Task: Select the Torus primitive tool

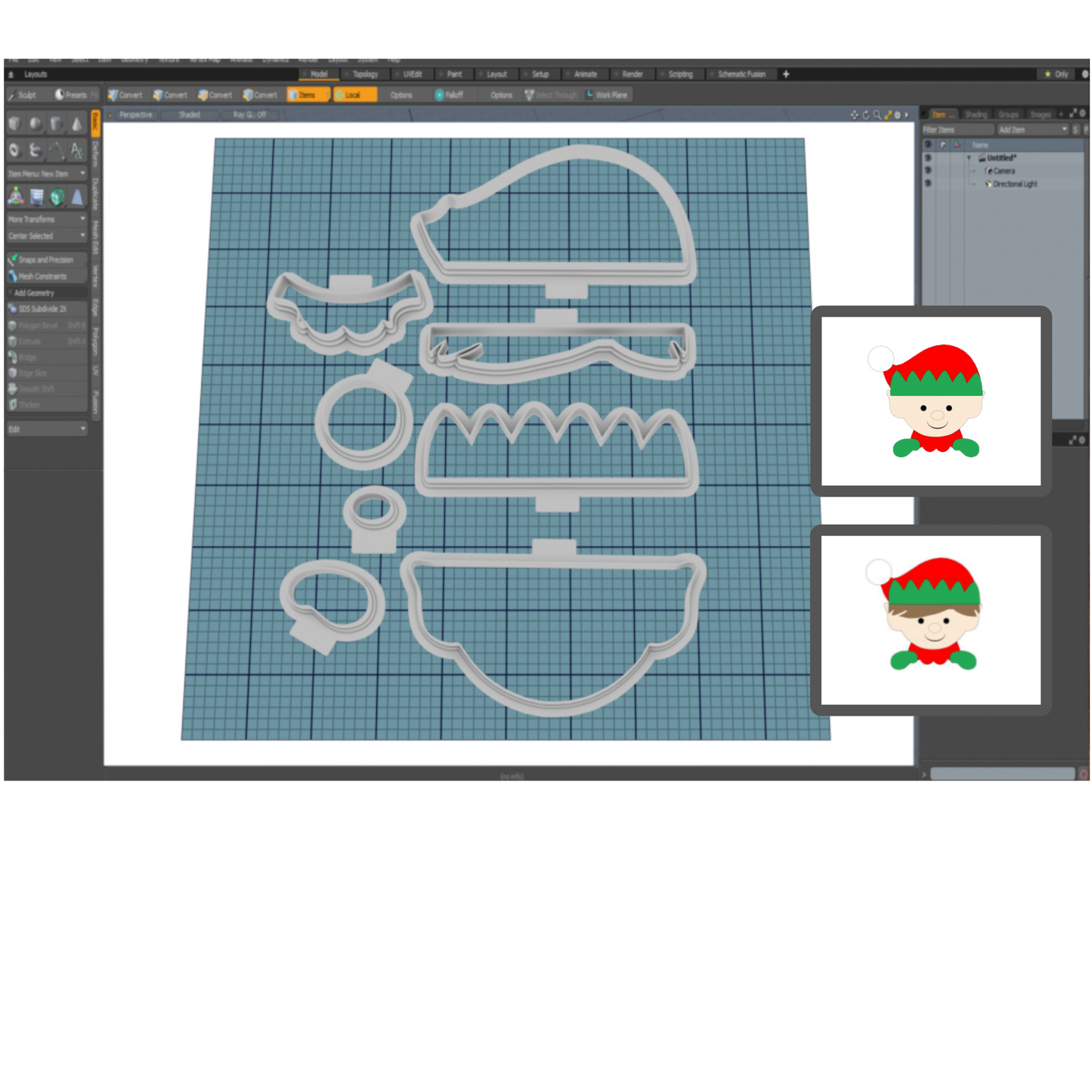Action: point(14,150)
